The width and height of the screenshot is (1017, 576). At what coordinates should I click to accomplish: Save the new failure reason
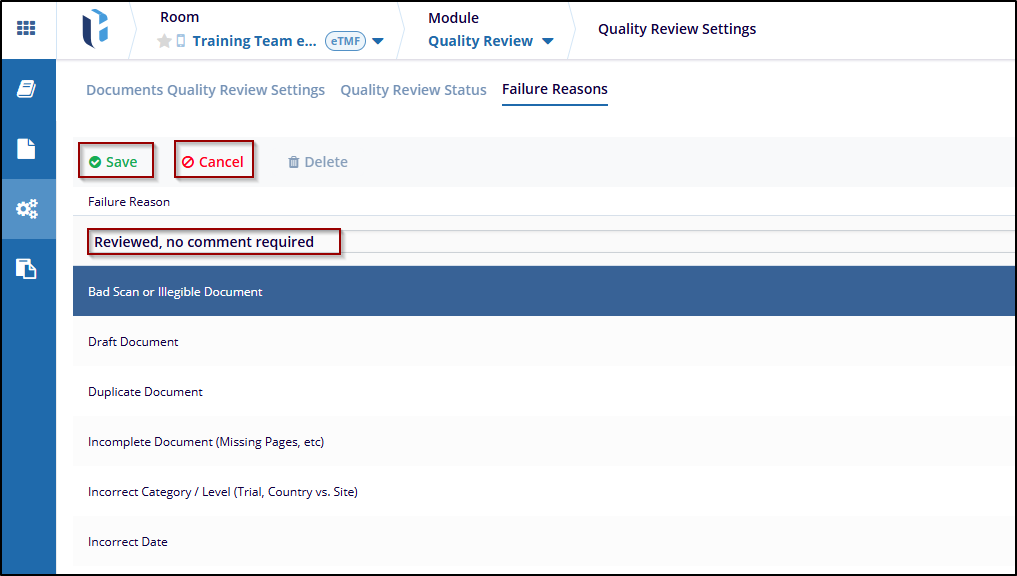[114, 162]
